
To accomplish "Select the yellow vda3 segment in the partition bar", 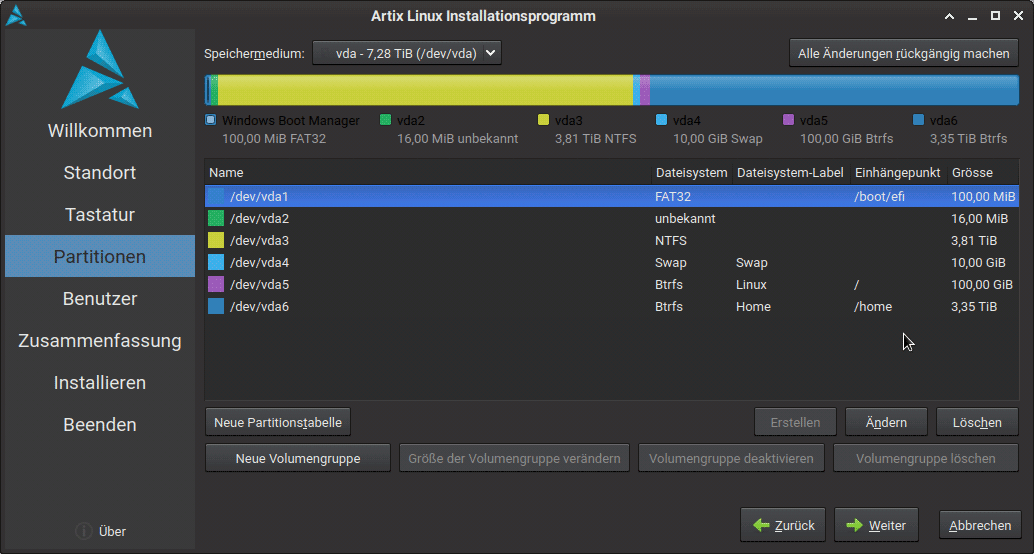I will [425, 90].
